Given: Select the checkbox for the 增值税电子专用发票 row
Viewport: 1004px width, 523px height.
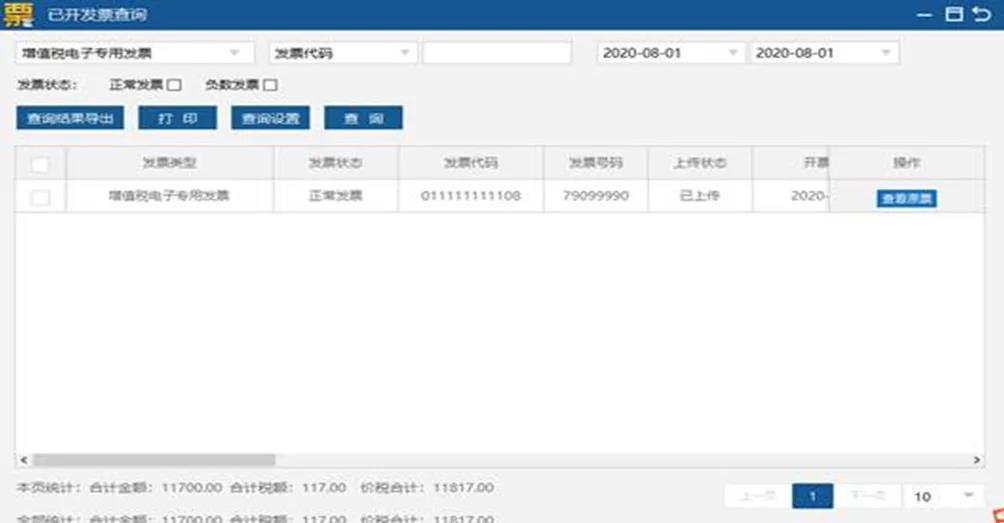Looking at the screenshot, I should [40, 197].
